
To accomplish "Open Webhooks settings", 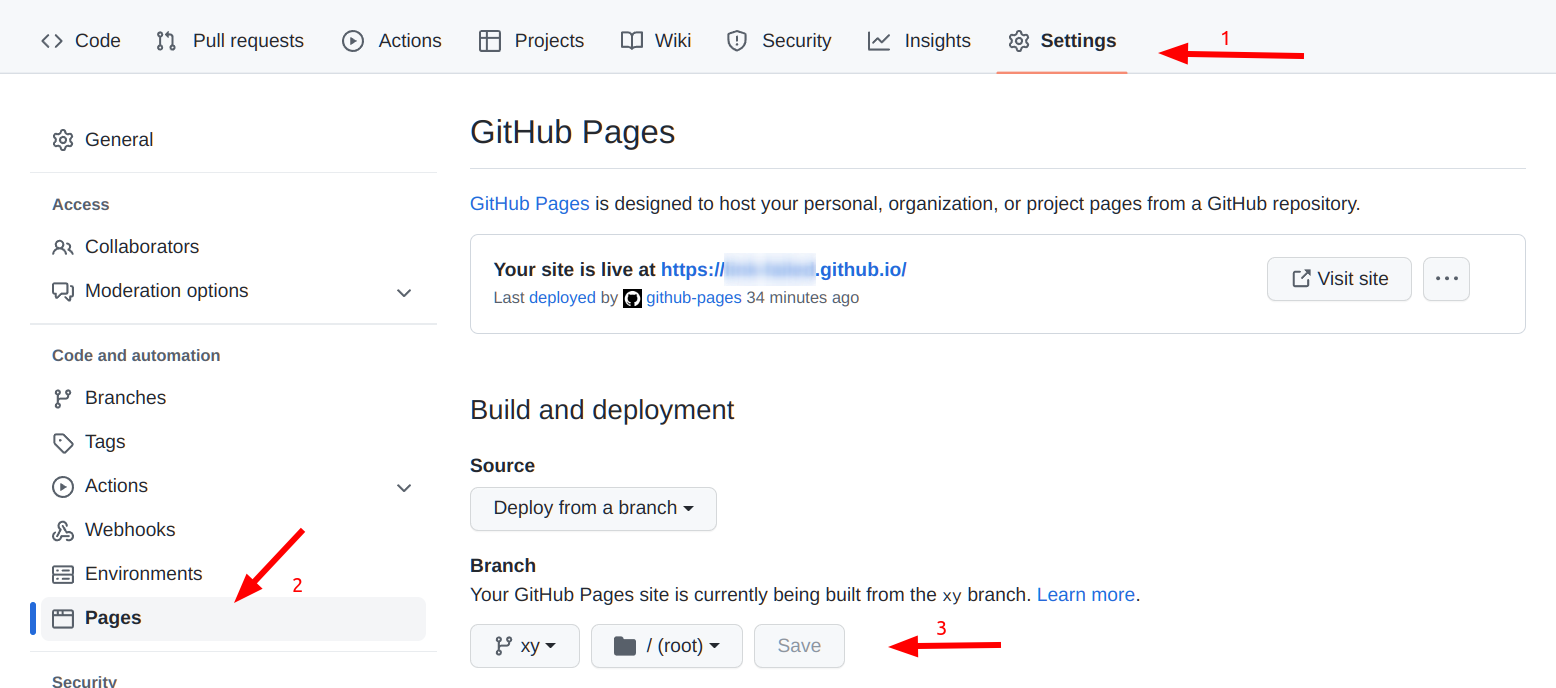I will coord(233,530).
